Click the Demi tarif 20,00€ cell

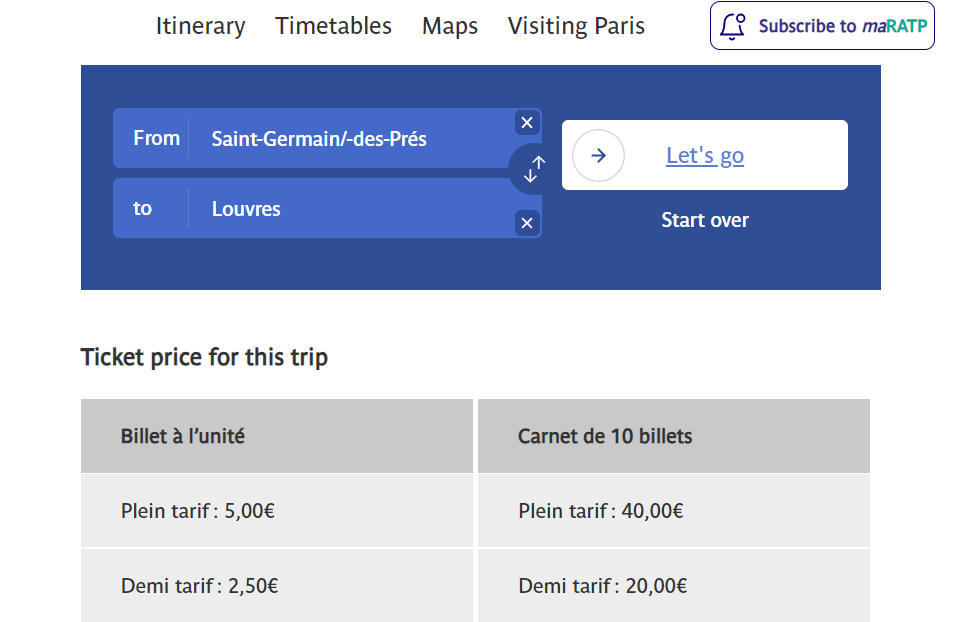(x=674, y=585)
